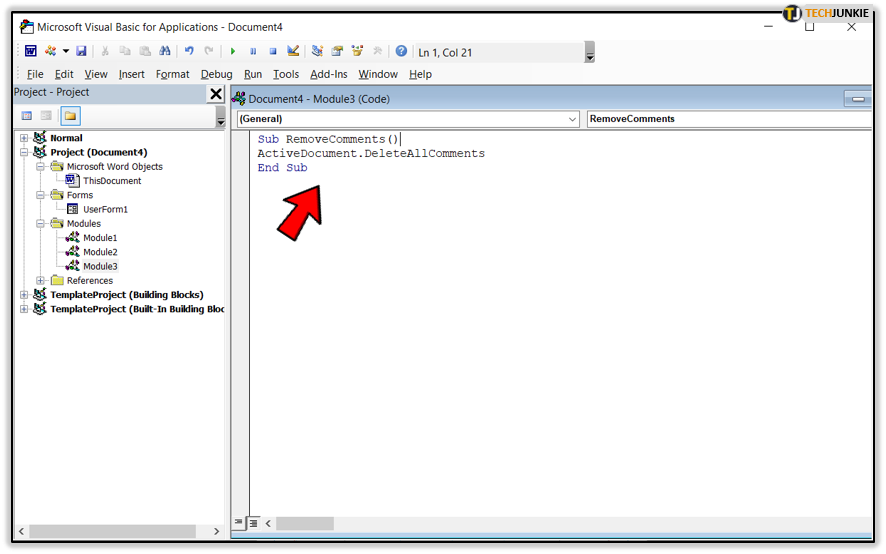The height and width of the screenshot is (554, 886).
Task: Click the code window horizontal scrollbar thumb
Action: (x=305, y=523)
